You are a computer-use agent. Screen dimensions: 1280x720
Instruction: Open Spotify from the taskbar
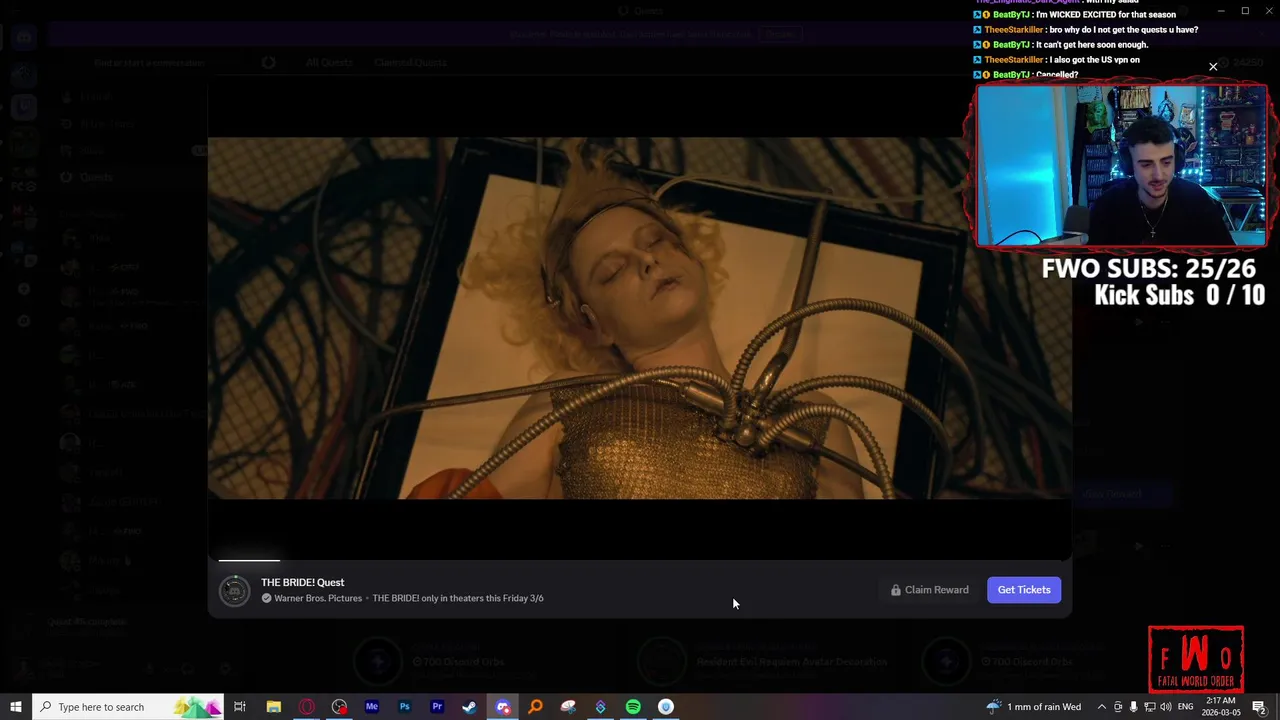[x=633, y=707]
